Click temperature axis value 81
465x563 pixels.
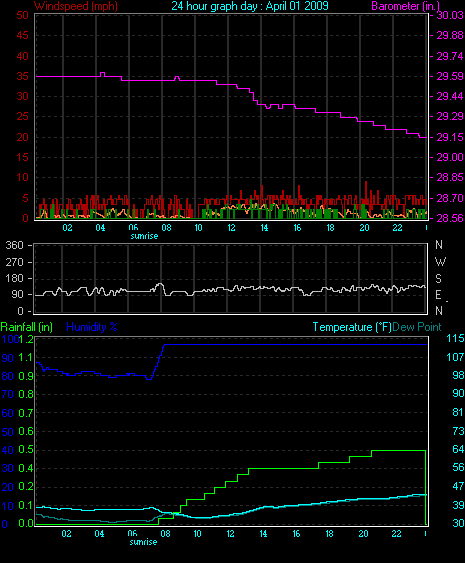tap(458, 412)
